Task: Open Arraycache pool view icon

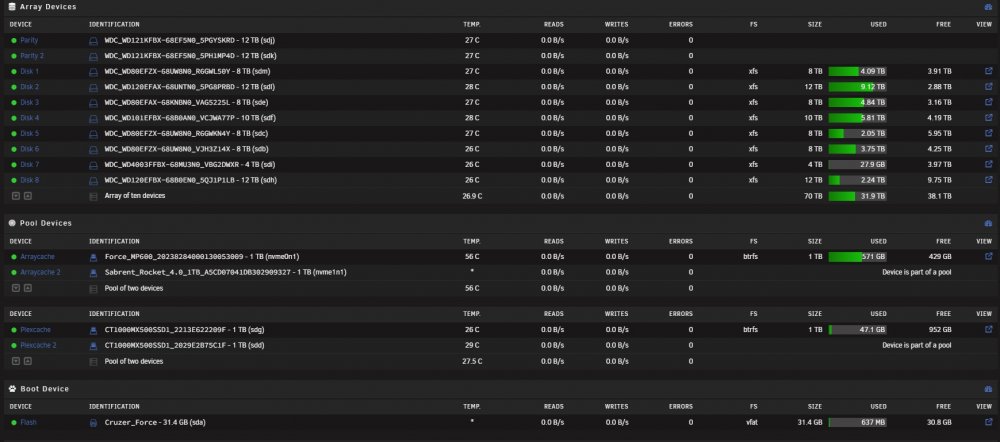Action: pos(989,256)
